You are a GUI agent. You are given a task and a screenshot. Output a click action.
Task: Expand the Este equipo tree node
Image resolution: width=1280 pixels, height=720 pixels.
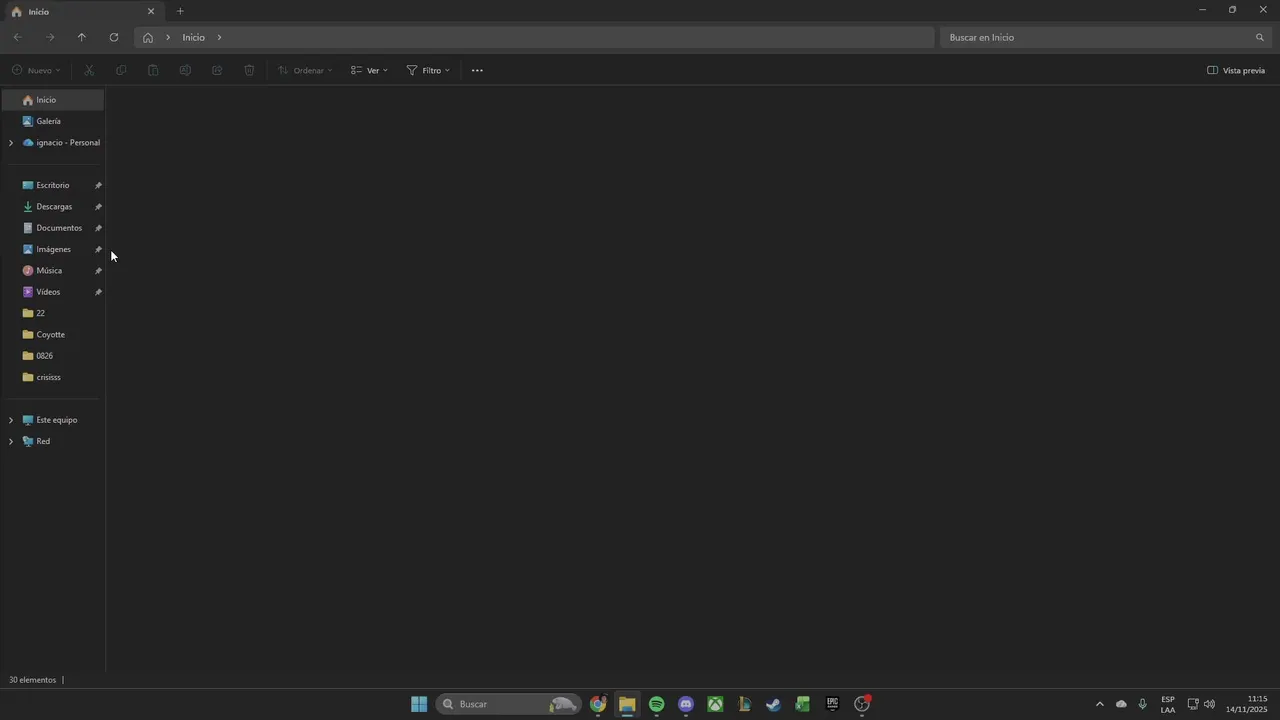pyautogui.click(x=11, y=420)
